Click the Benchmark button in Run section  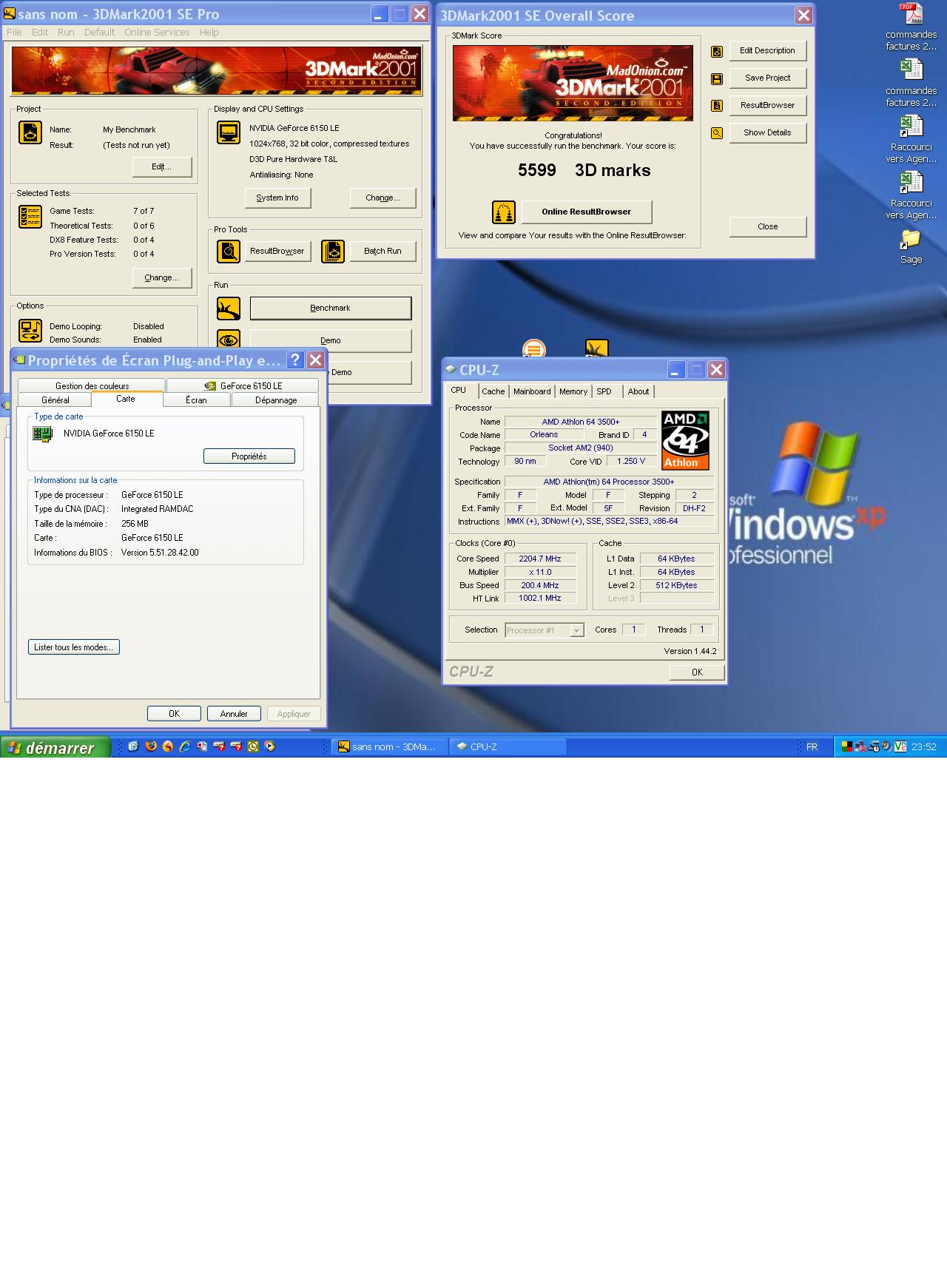pos(330,308)
